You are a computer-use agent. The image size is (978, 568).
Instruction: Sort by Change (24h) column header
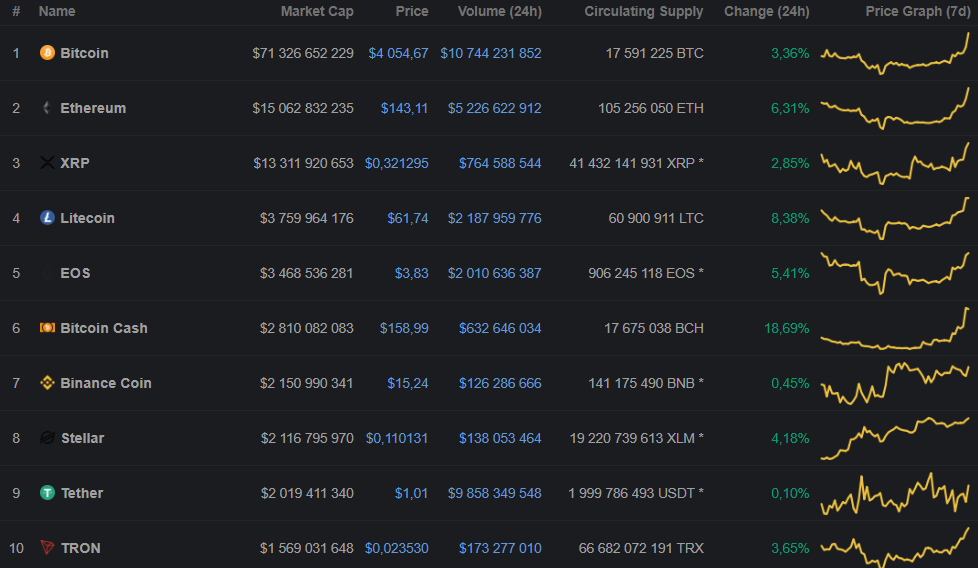point(766,12)
